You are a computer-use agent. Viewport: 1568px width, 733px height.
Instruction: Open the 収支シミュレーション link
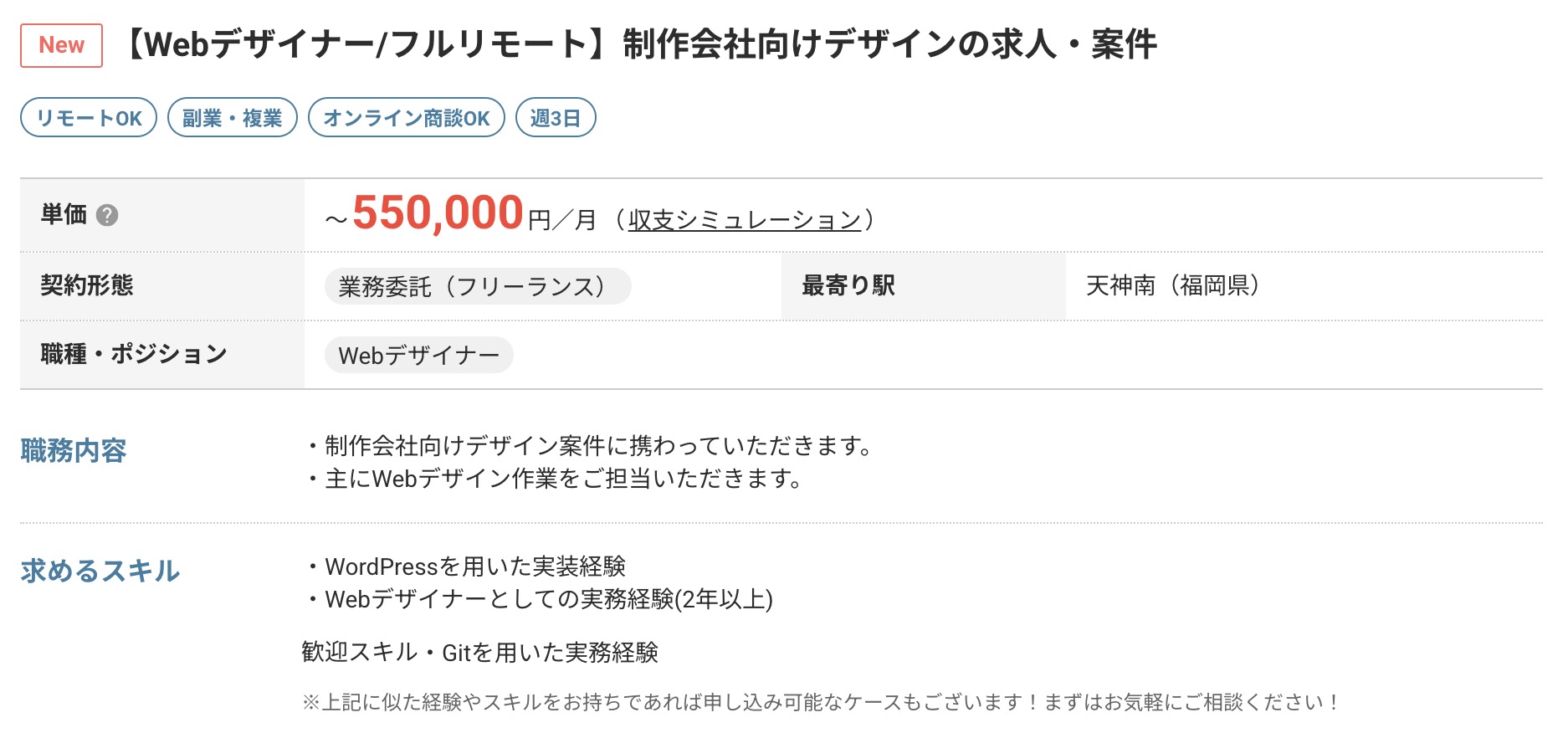[745, 219]
